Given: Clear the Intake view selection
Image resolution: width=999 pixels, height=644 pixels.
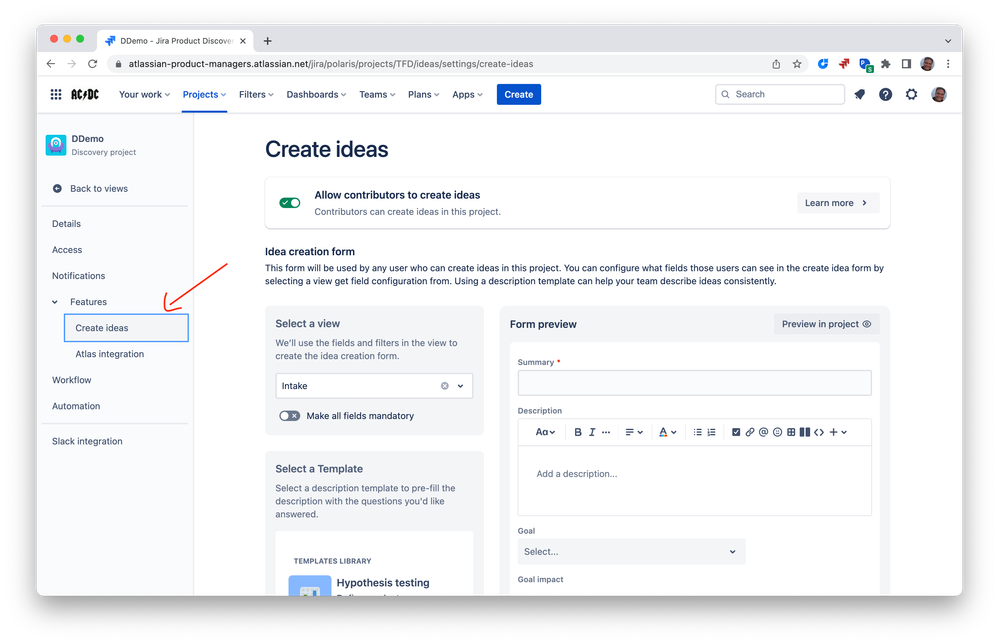Looking at the screenshot, I should pyautogui.click(x=445, y=386).
